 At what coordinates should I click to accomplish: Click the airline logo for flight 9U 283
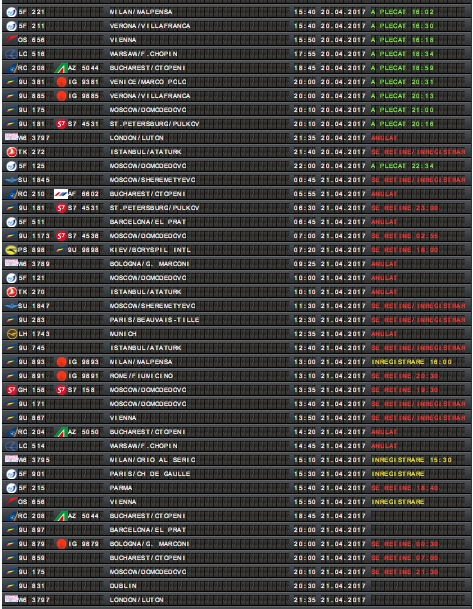[x=12, y=320]
